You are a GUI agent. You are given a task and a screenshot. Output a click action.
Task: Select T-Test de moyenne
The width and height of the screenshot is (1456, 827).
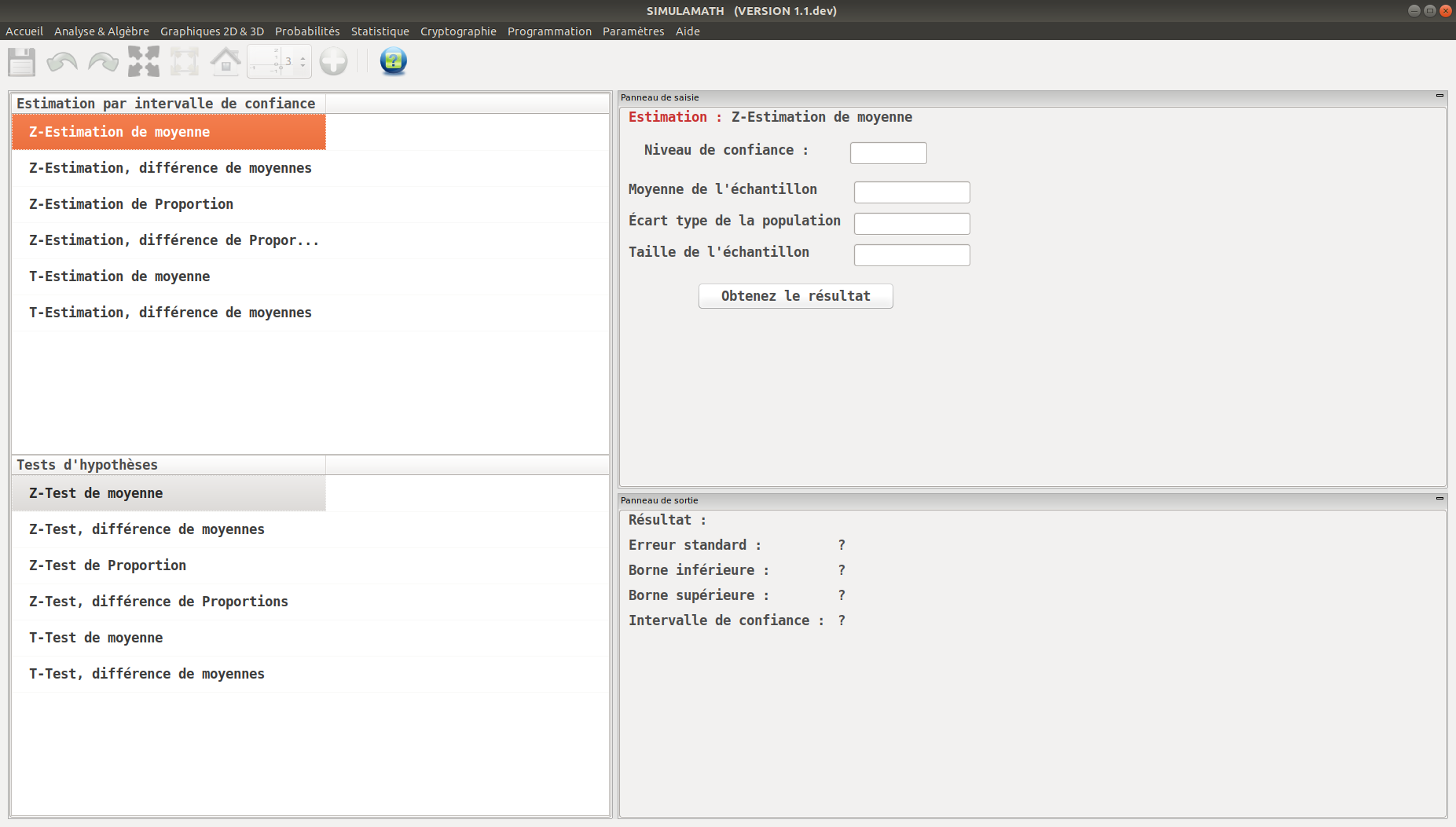click(169, 638)
